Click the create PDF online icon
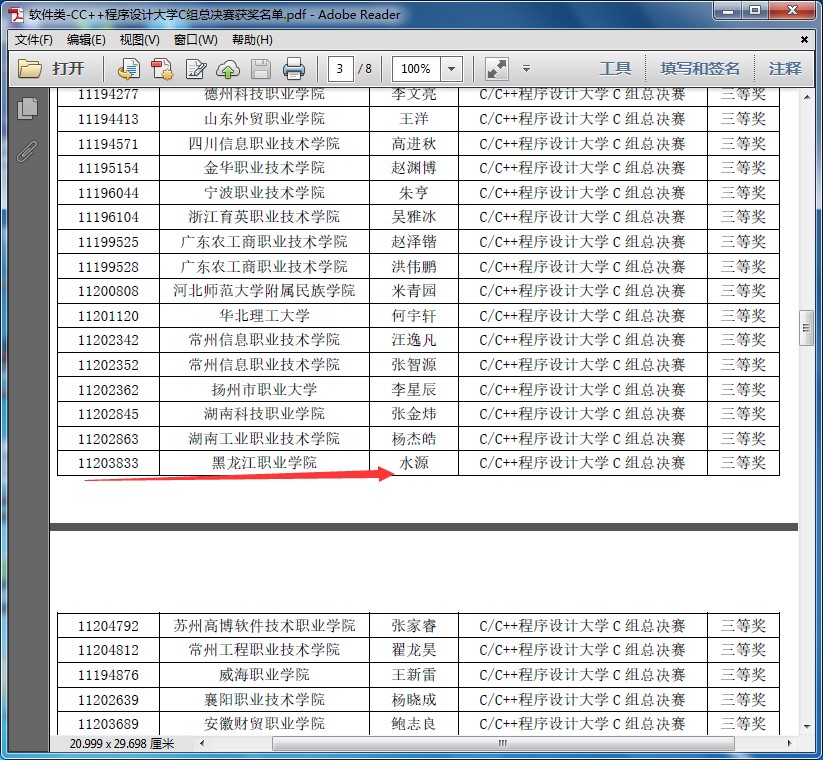The width and height of the screenshot is (823, 760). pos(128,69)
